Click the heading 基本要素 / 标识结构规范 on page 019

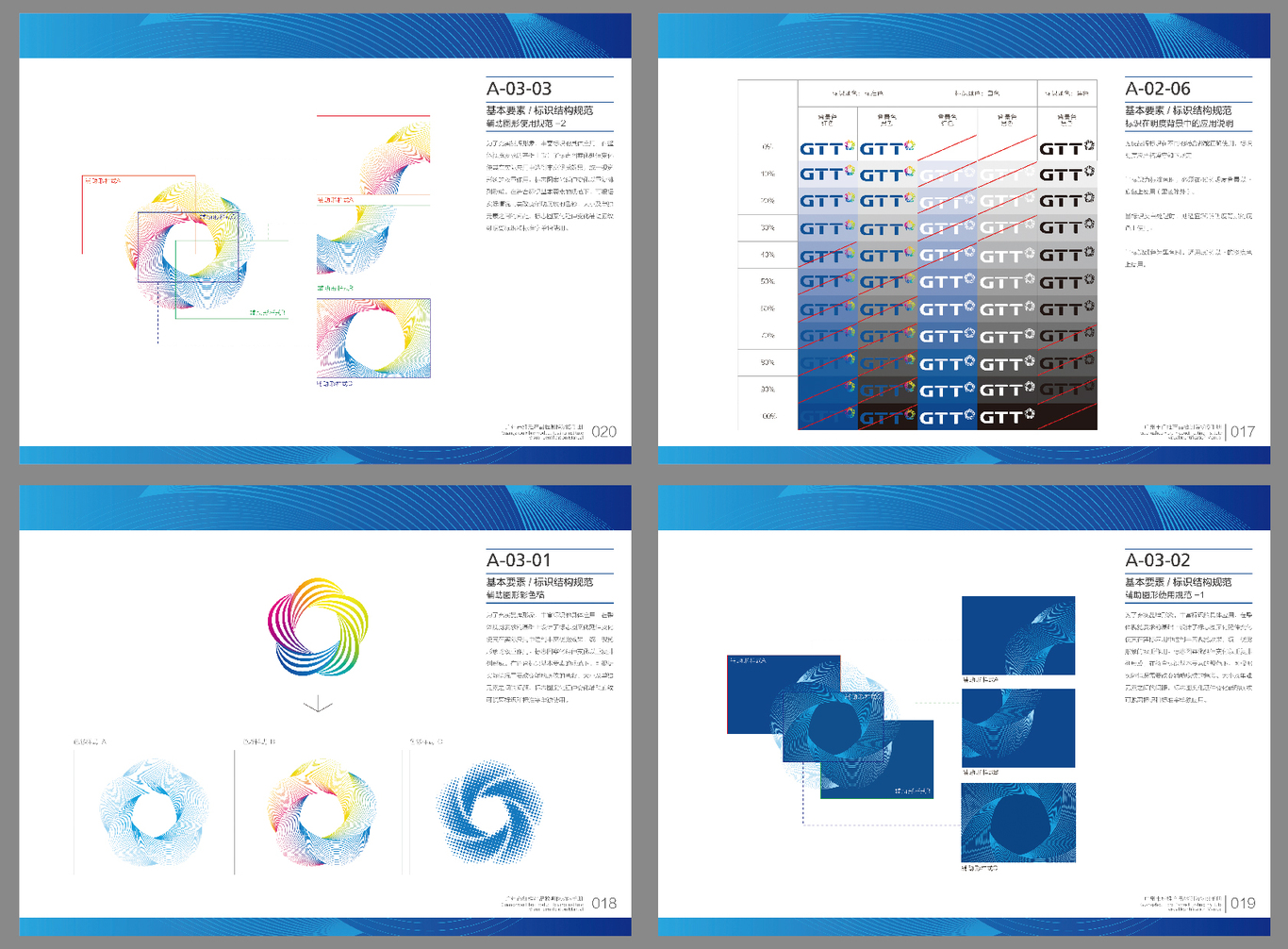click(1179, 582)
